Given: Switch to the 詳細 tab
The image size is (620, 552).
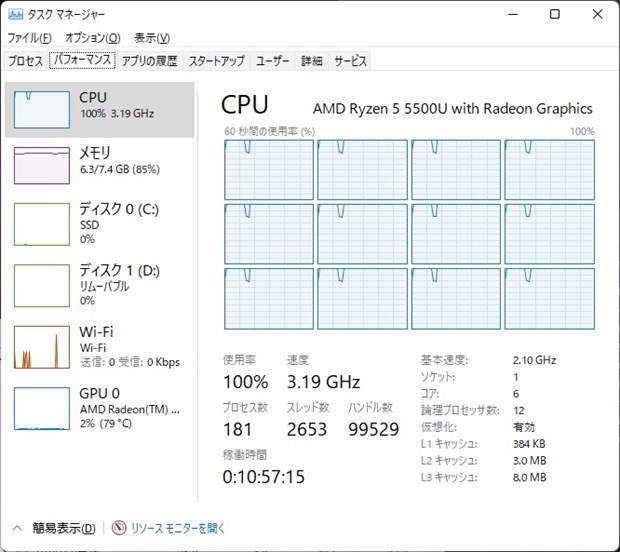Looking at the screenshot, I should [312, 61].
